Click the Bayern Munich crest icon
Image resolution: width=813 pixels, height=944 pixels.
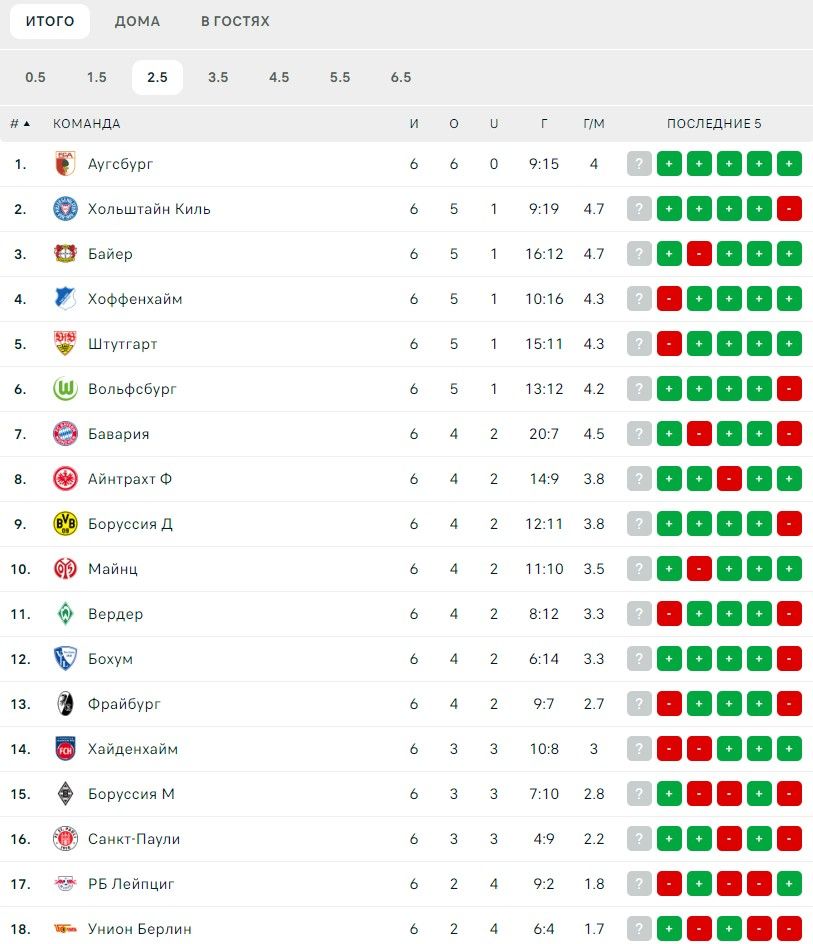(65, 434)
